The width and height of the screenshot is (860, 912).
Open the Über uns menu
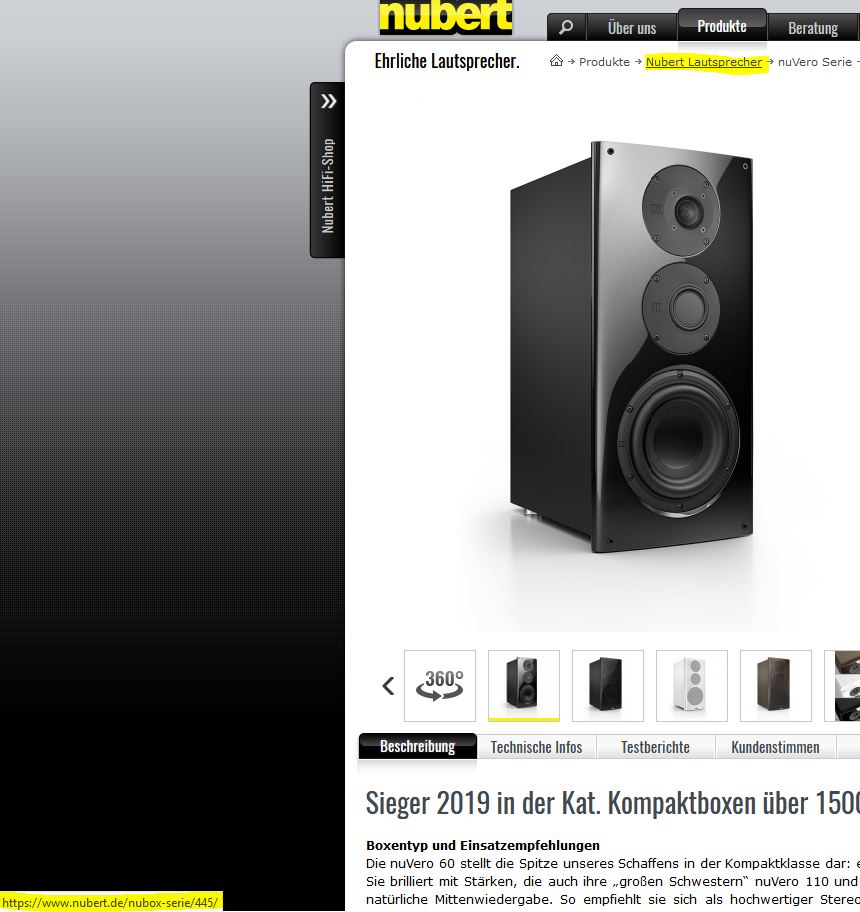coord(631,27)
